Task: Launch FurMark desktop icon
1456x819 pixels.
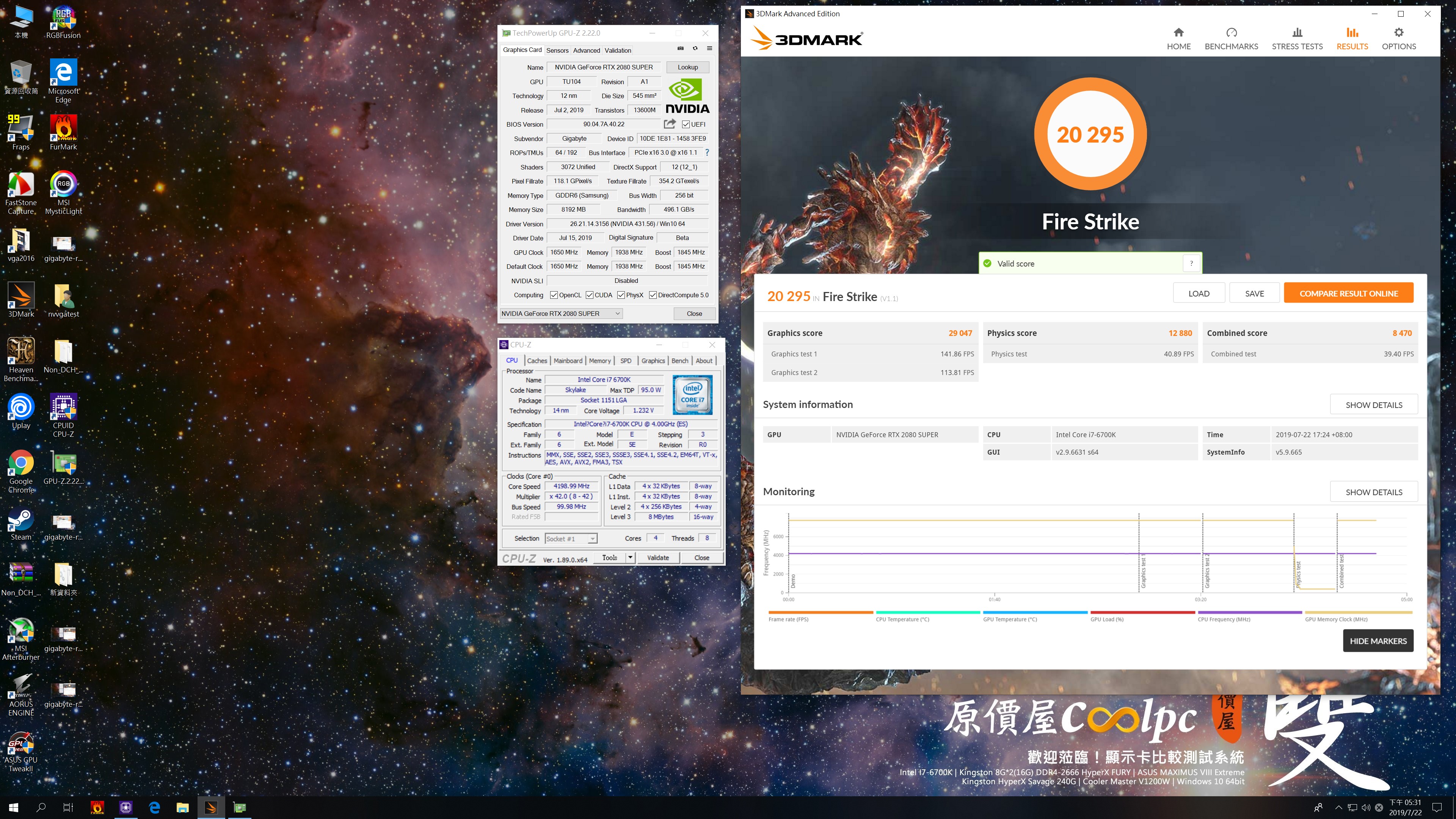Action: 63,132
